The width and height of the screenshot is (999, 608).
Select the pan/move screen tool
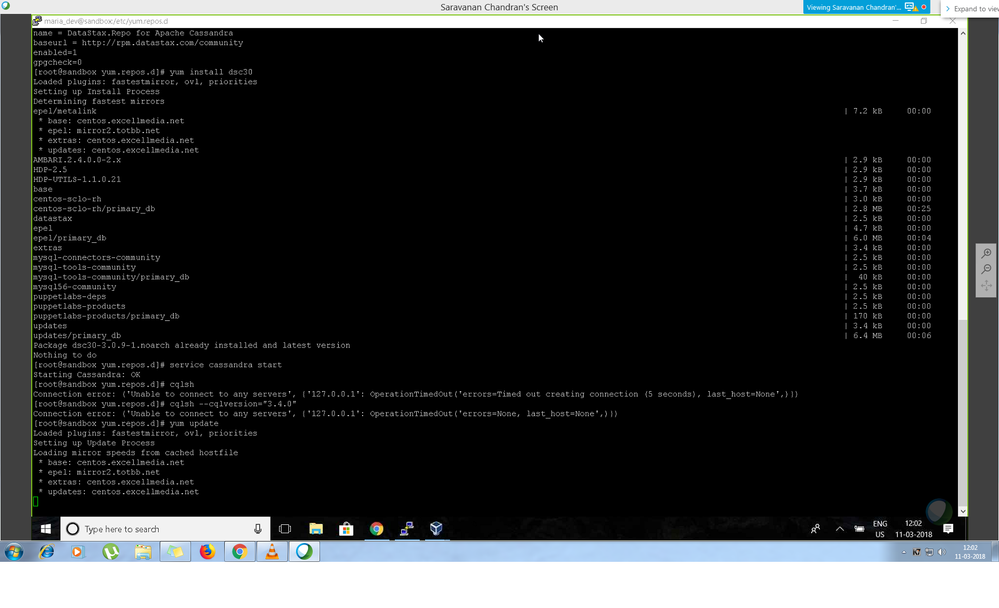click(987, 286)
